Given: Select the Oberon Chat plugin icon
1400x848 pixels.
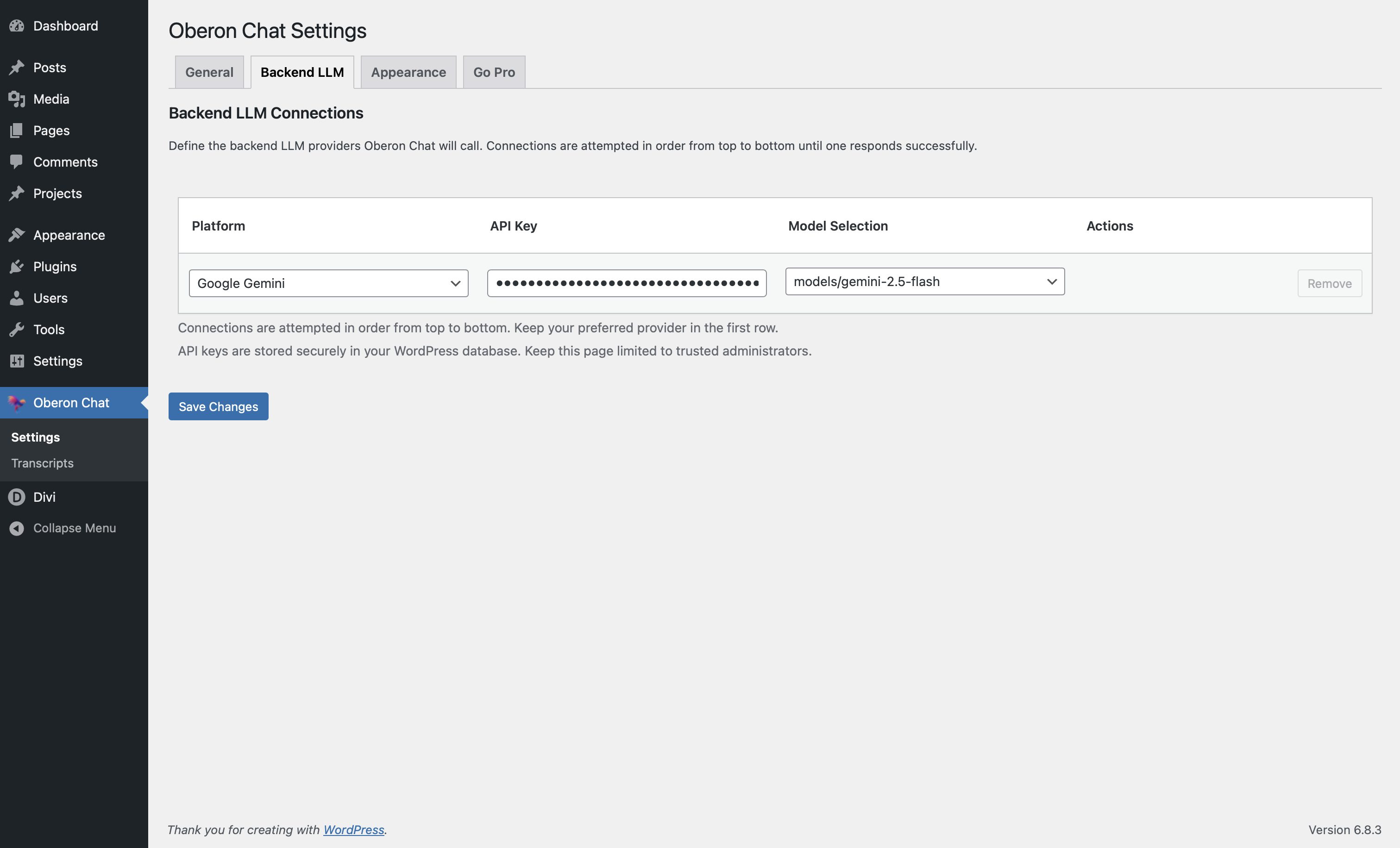Looking at the screenshot, I should point(17,403).
